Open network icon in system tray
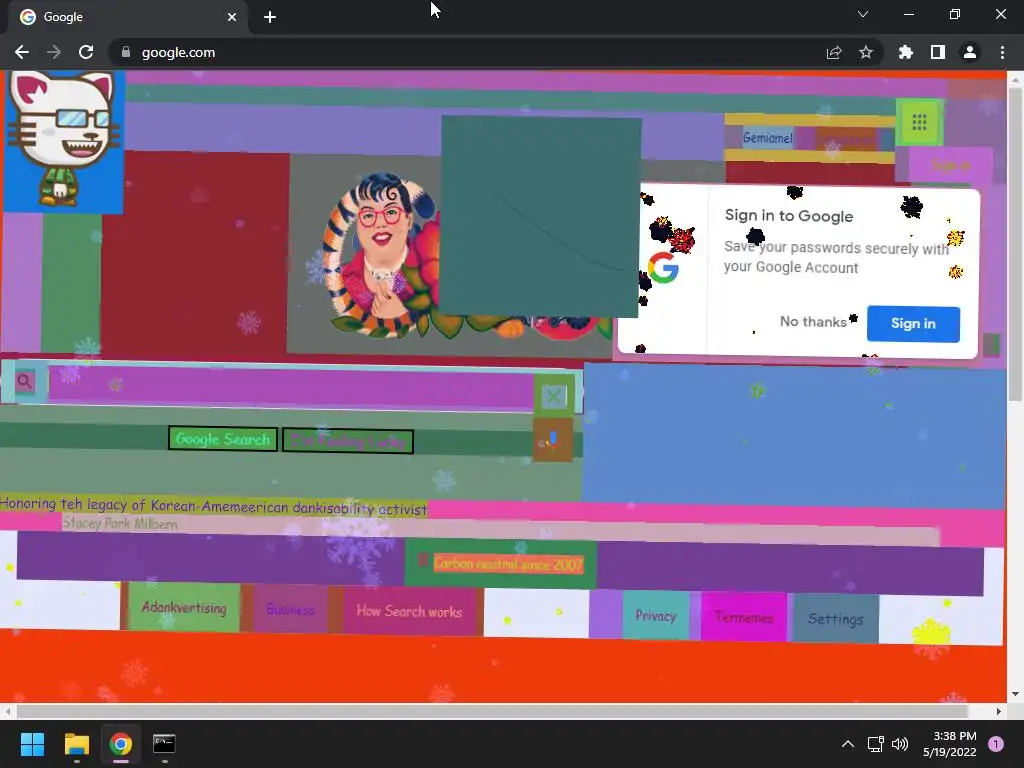This screenshot has width=1024, height=768. [x=875, y=744]
